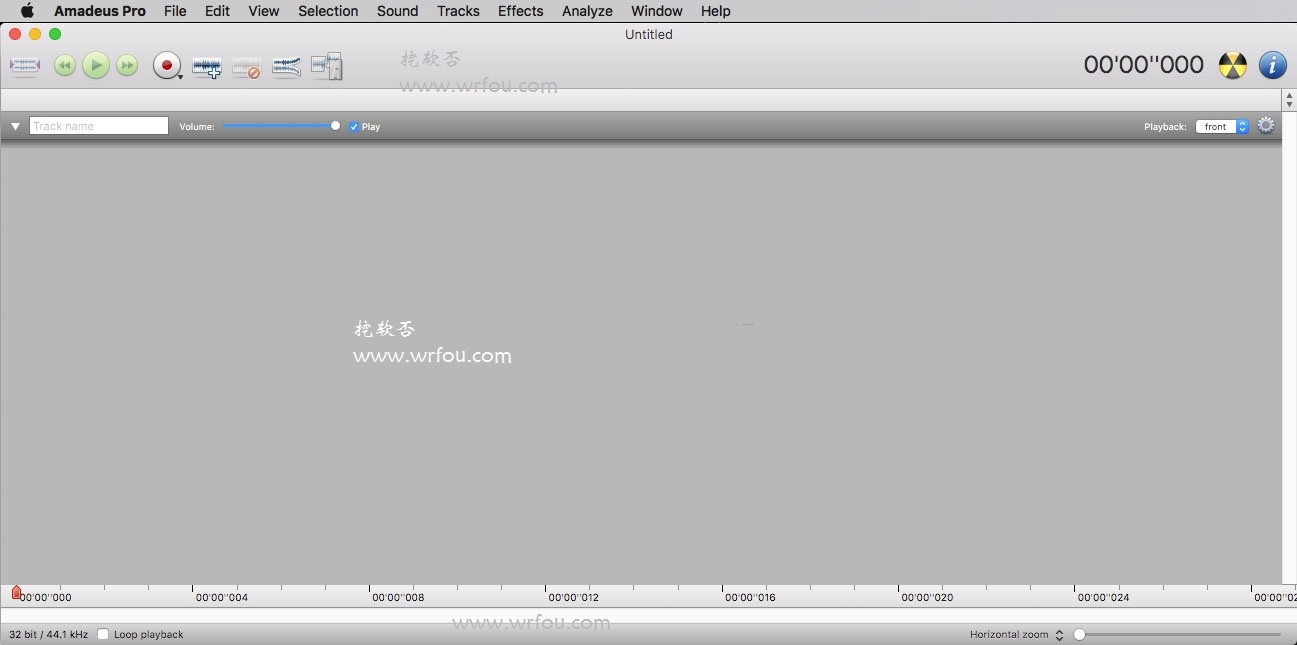Viewport: 1297px width, 645px height.
Task: Enable the Loop playback checkbox
Action: click(103, 634)
